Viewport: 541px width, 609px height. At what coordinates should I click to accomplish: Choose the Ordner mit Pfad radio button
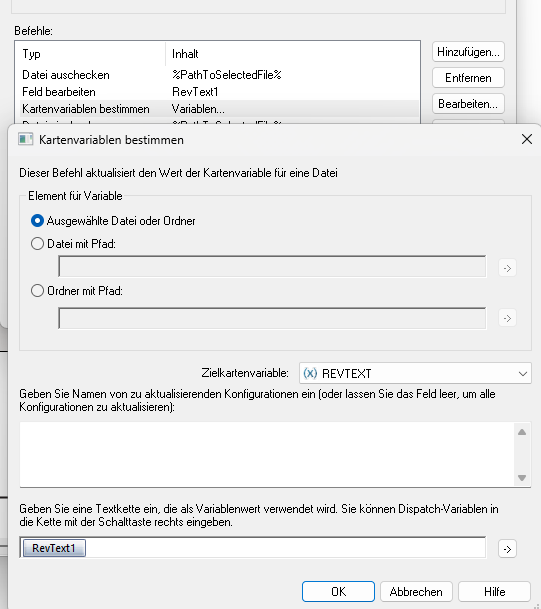[37, 291]
